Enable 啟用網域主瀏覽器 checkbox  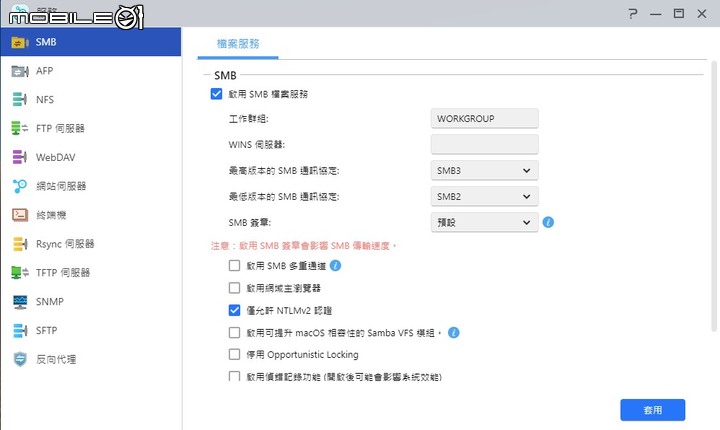click(x=234, y=288)
